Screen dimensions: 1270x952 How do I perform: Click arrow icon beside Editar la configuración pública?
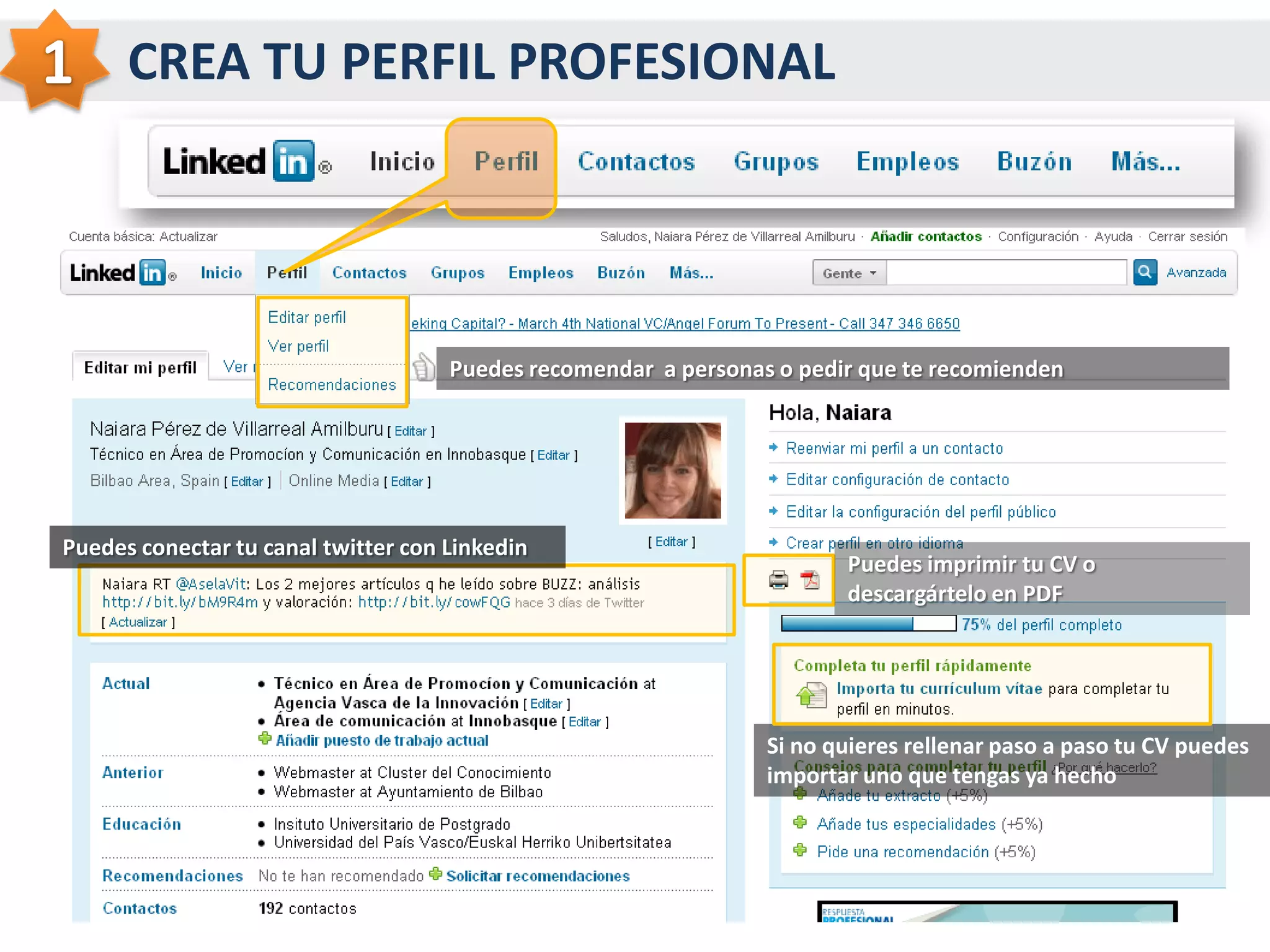773,511
